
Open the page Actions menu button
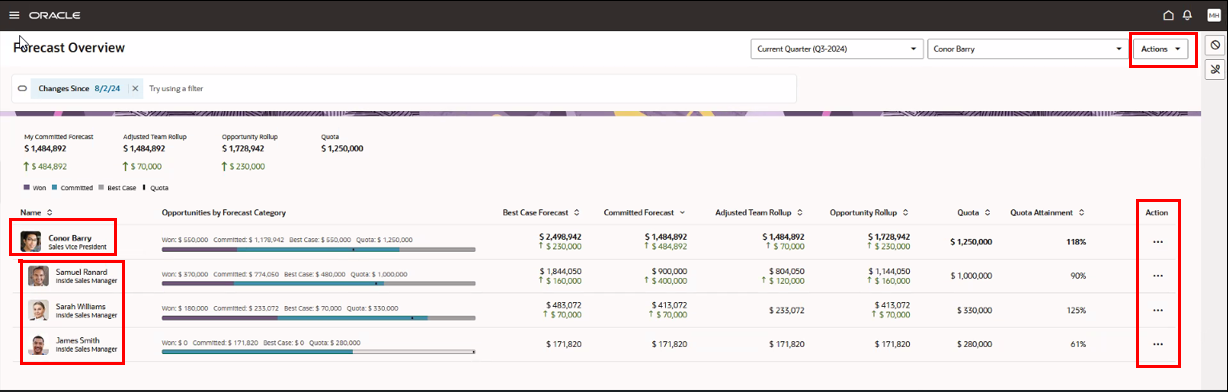1160,48
